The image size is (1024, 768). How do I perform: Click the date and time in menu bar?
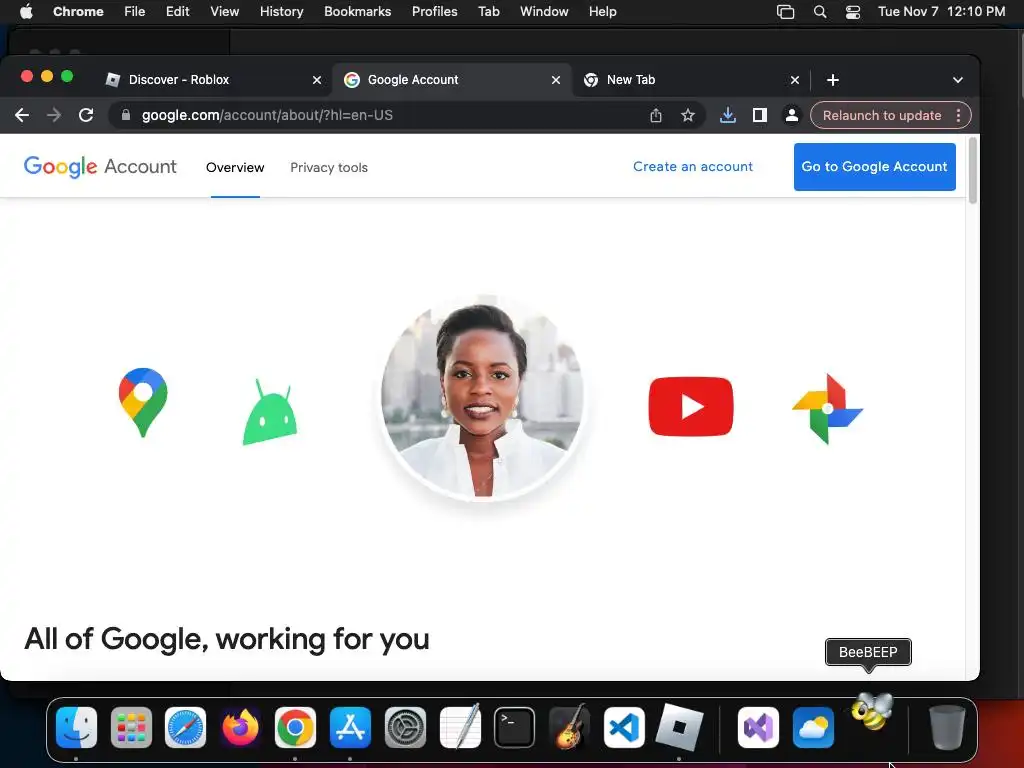pos(941,11)
